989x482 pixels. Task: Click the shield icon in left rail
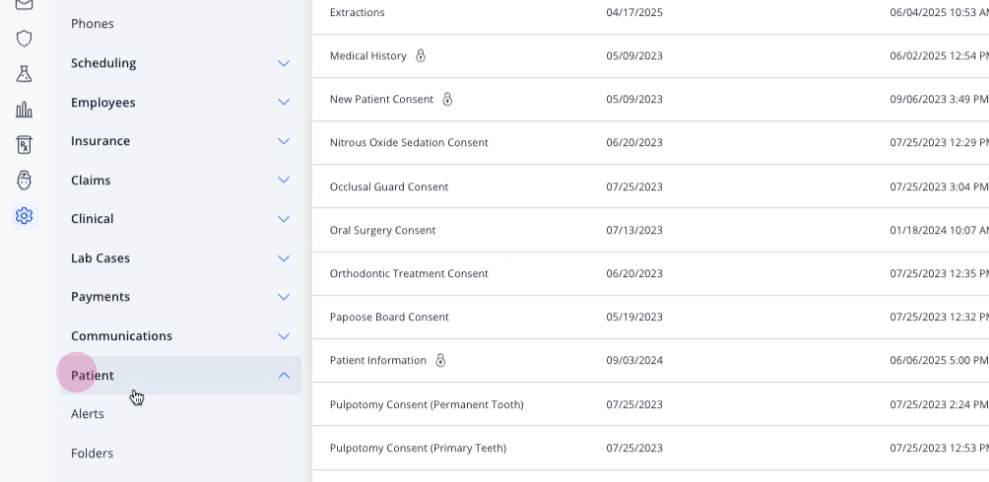(x=24, y=38)
